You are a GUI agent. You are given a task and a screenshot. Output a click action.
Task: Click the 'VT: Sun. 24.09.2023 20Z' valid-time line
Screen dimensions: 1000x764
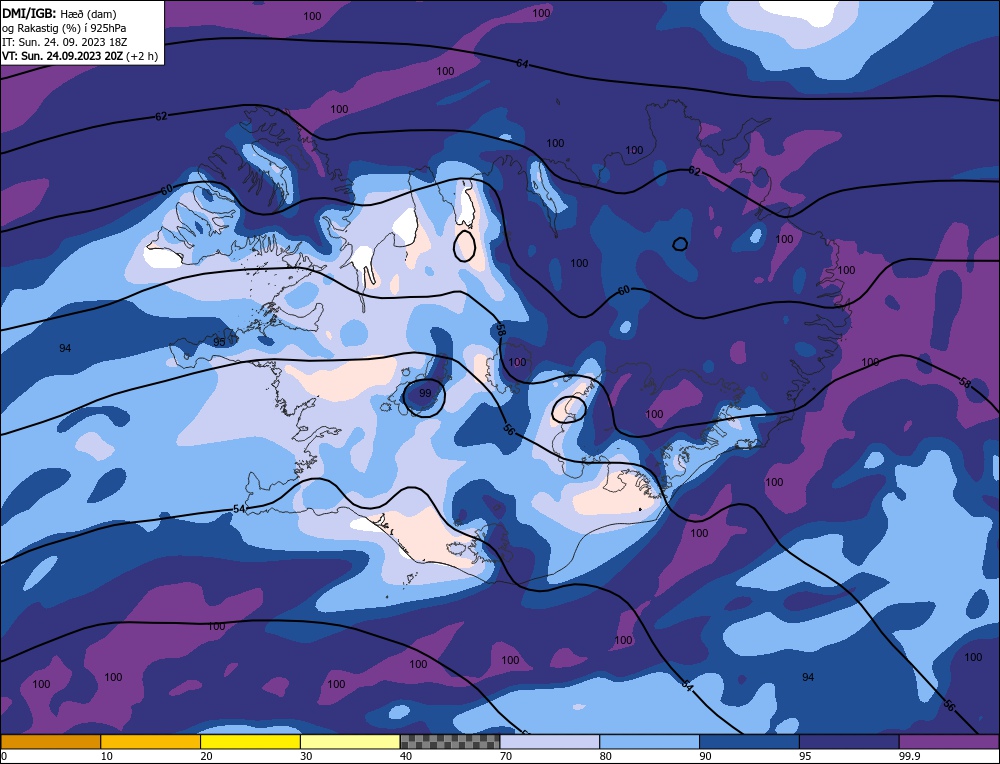[x=80, y=56]
